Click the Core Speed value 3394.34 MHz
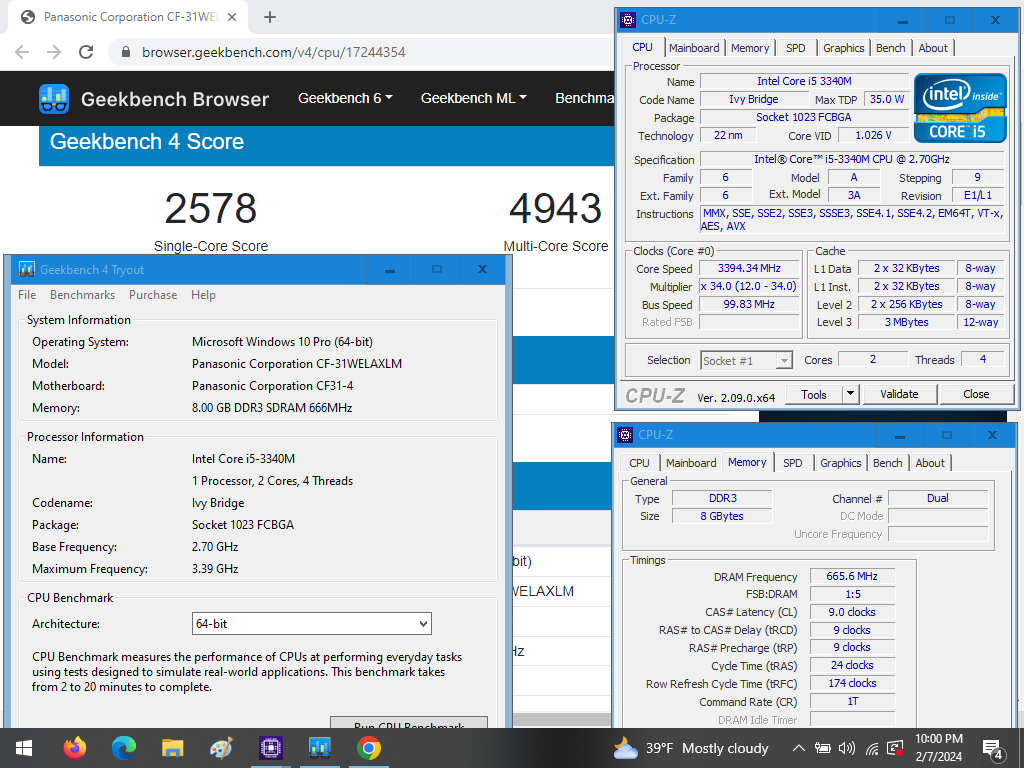 pos(749,268)
